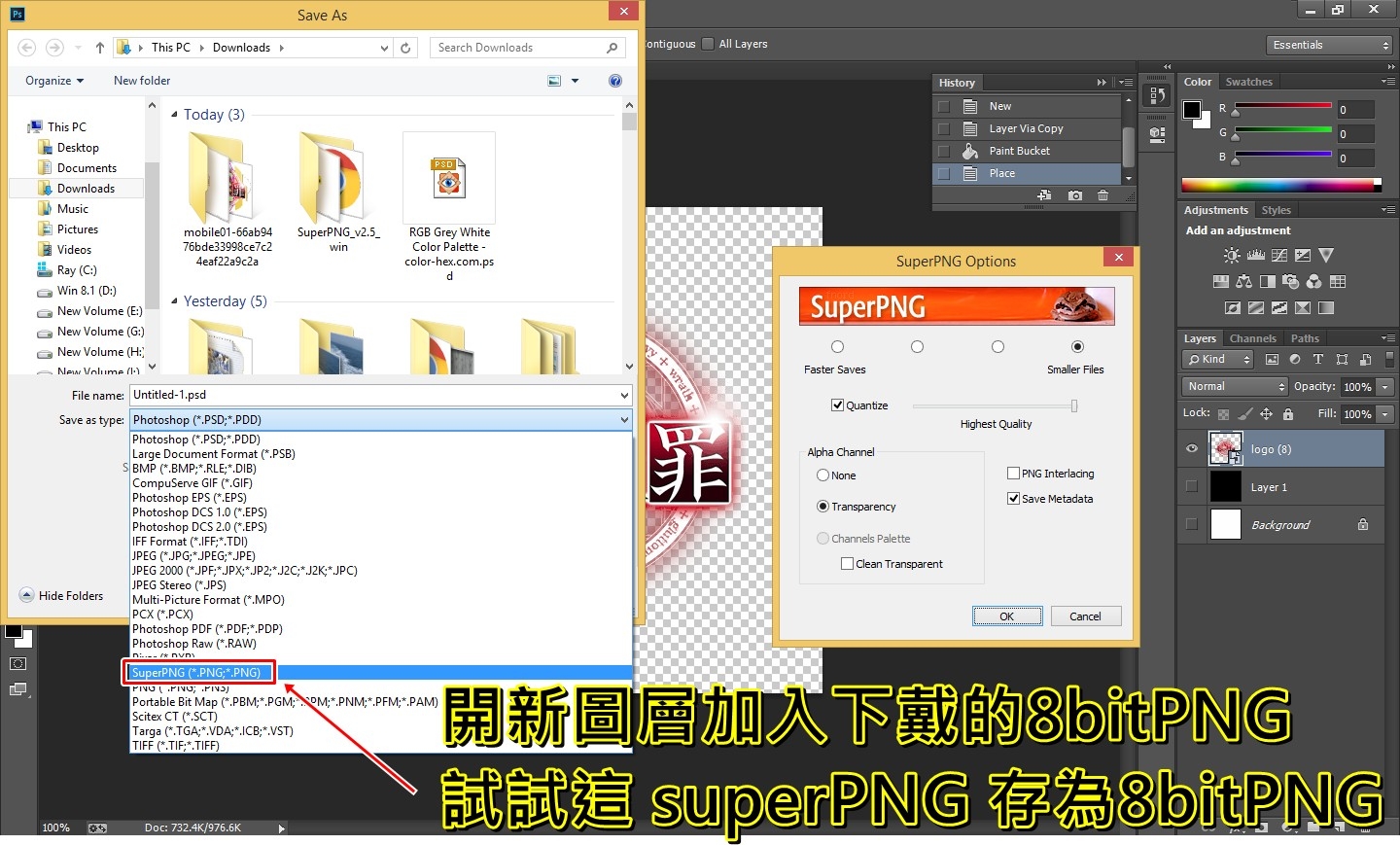
Task: Filter layers by pixel layers icon
Action: coord(1272,360)
